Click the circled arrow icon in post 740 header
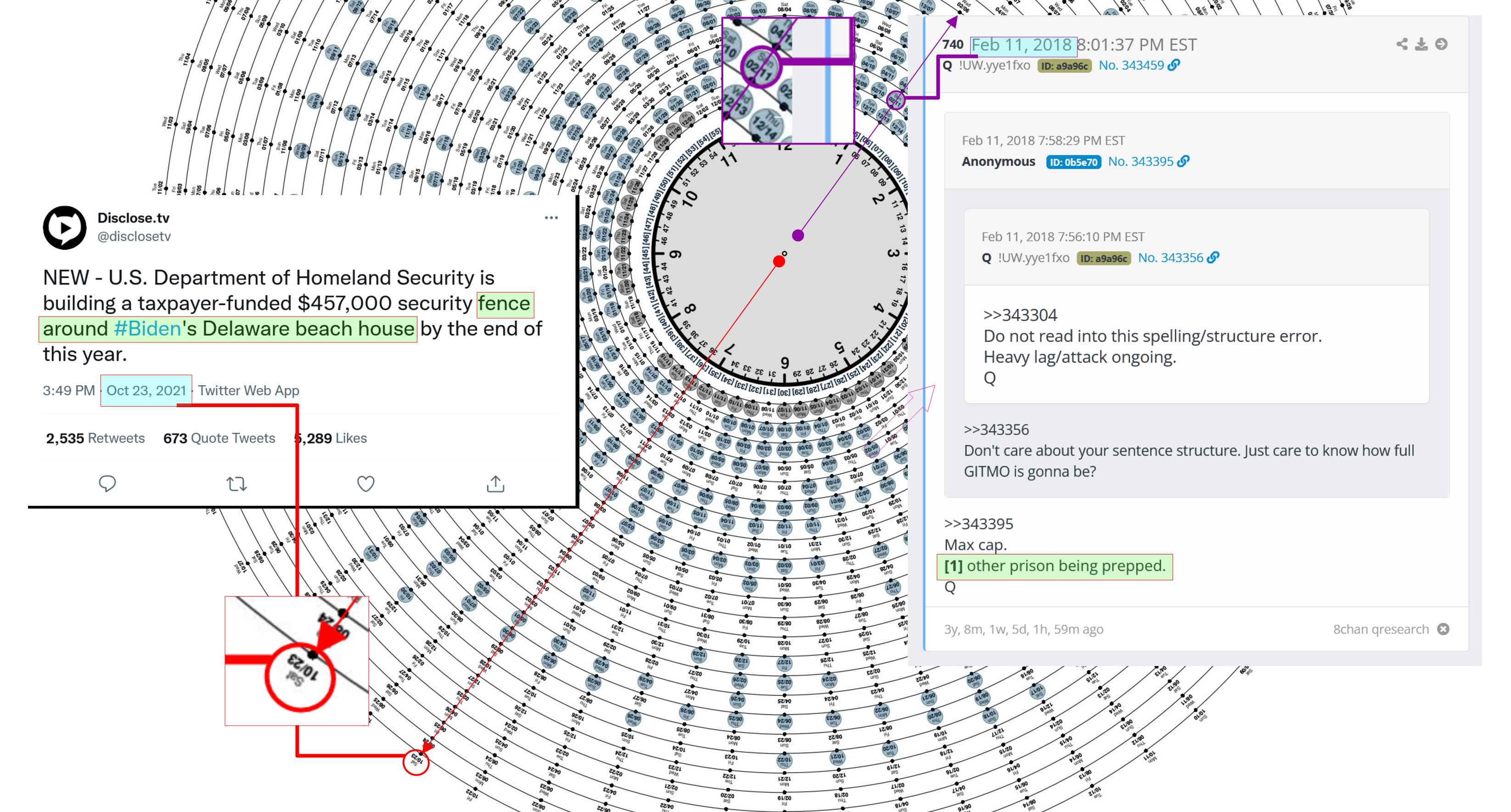This screenshot has height=812, width=1511. point(1441,44)
